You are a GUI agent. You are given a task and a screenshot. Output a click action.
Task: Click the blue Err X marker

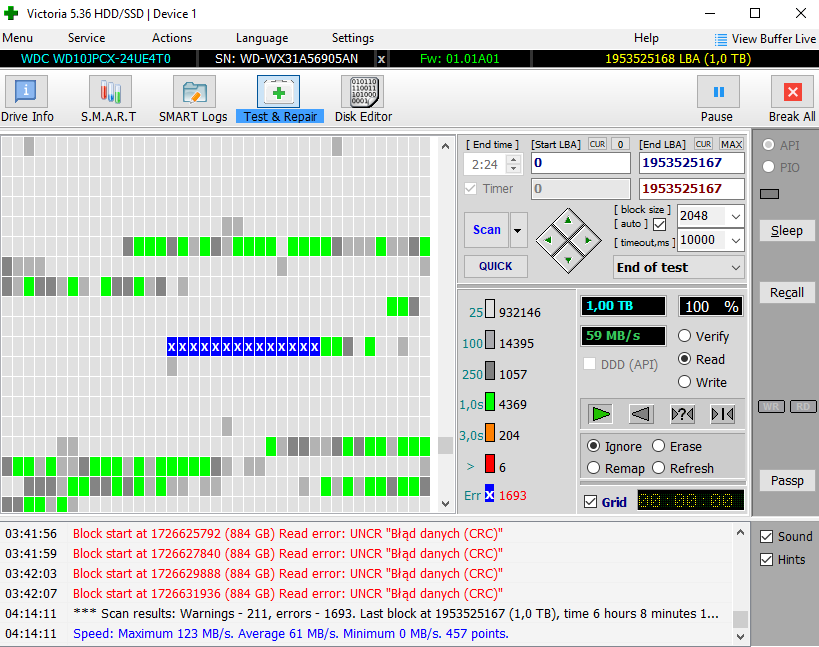click(489, 493)
